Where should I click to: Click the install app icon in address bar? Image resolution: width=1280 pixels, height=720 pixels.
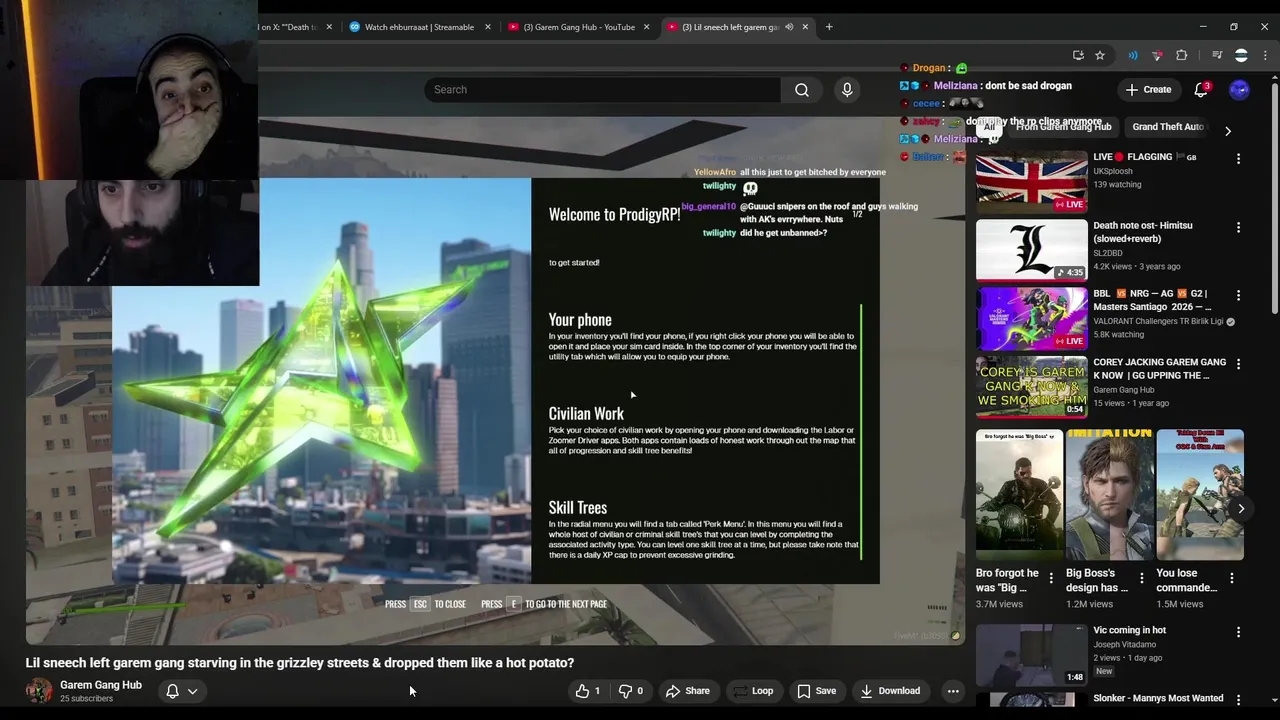point(1078,55)
